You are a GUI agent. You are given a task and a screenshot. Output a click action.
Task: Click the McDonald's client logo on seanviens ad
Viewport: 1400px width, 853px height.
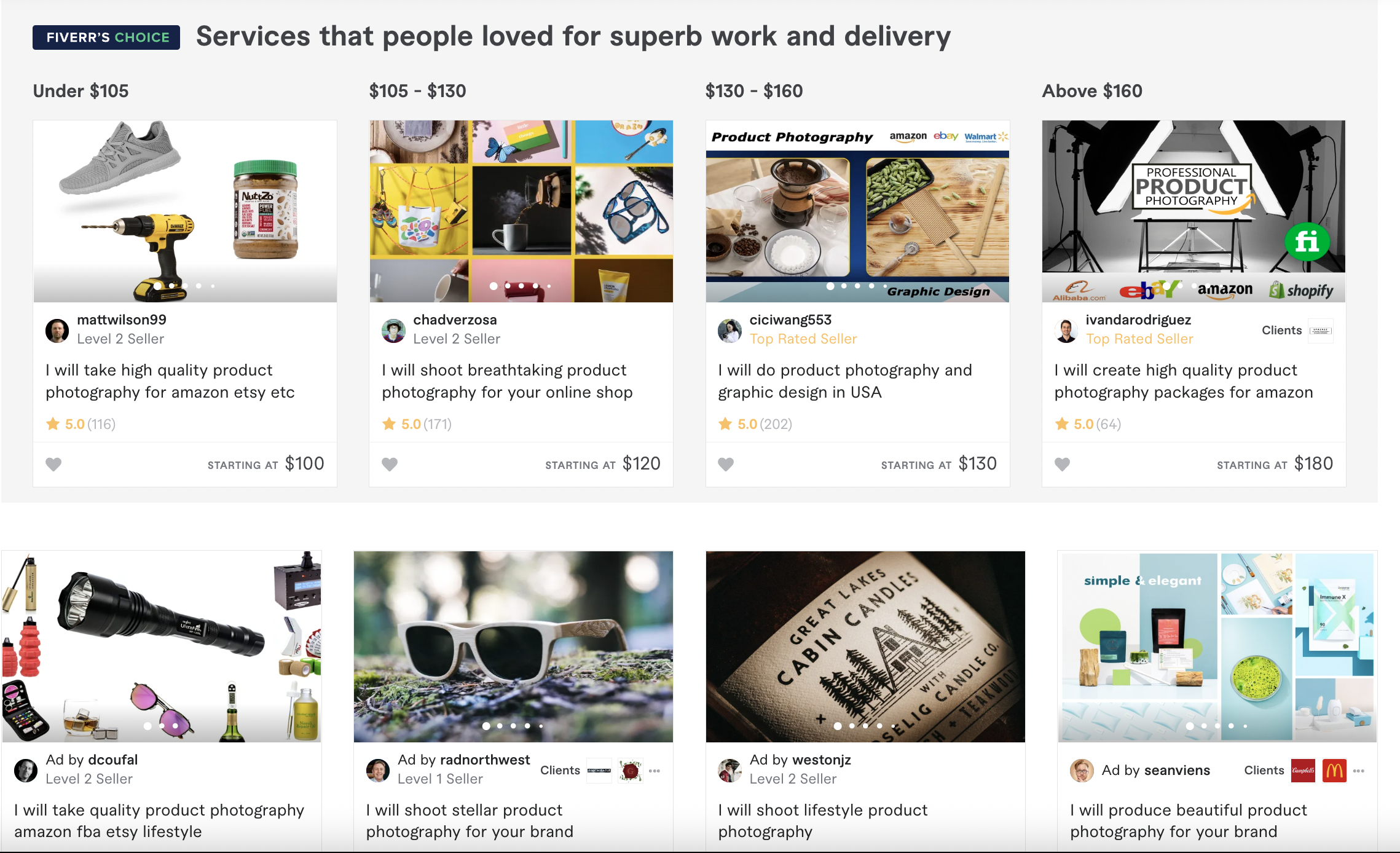click(1334, 771)
